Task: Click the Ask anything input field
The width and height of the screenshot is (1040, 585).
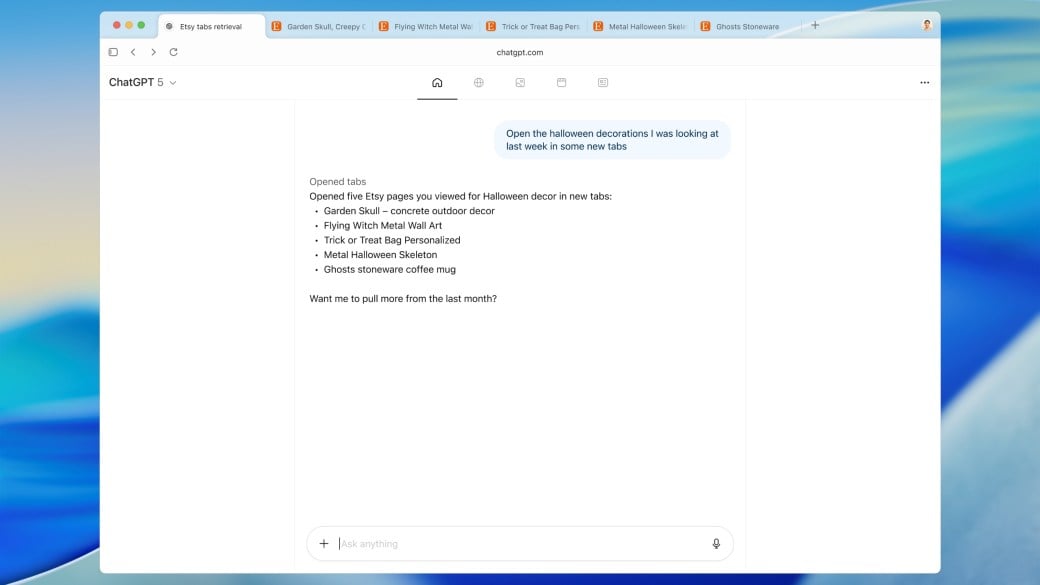Action: point(520,544)
